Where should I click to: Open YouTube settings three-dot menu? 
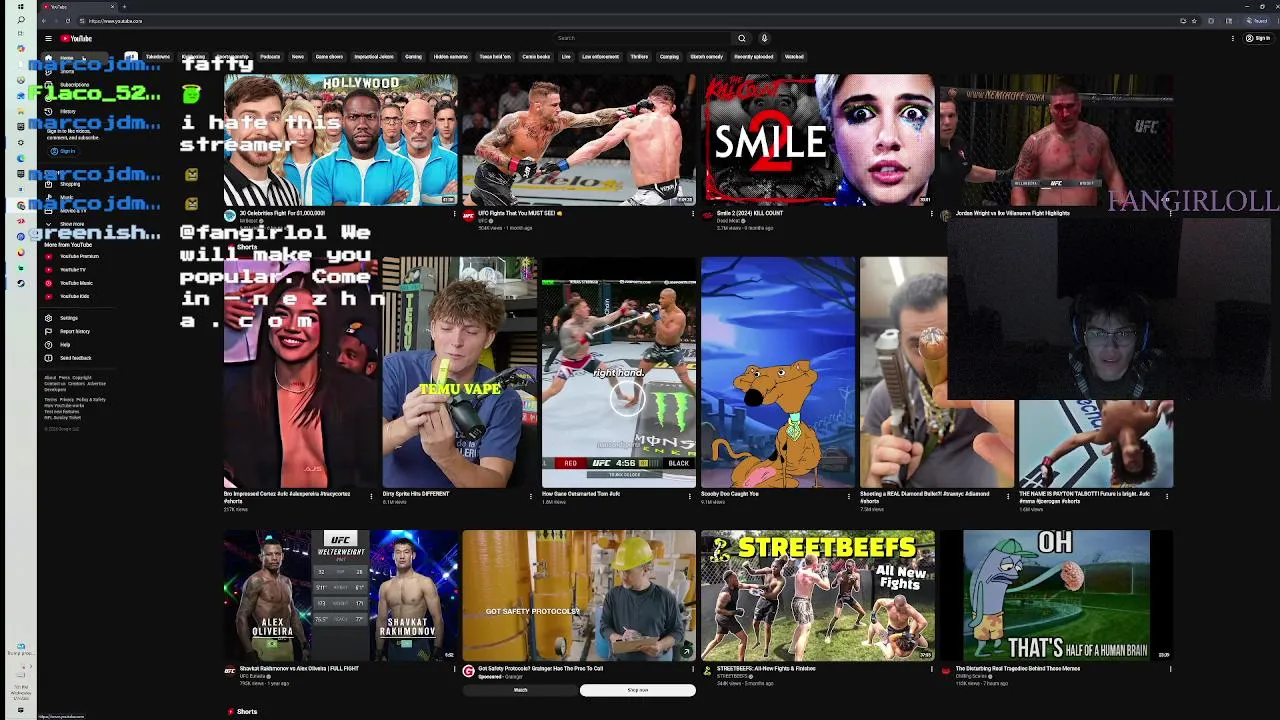[1233, 38]
